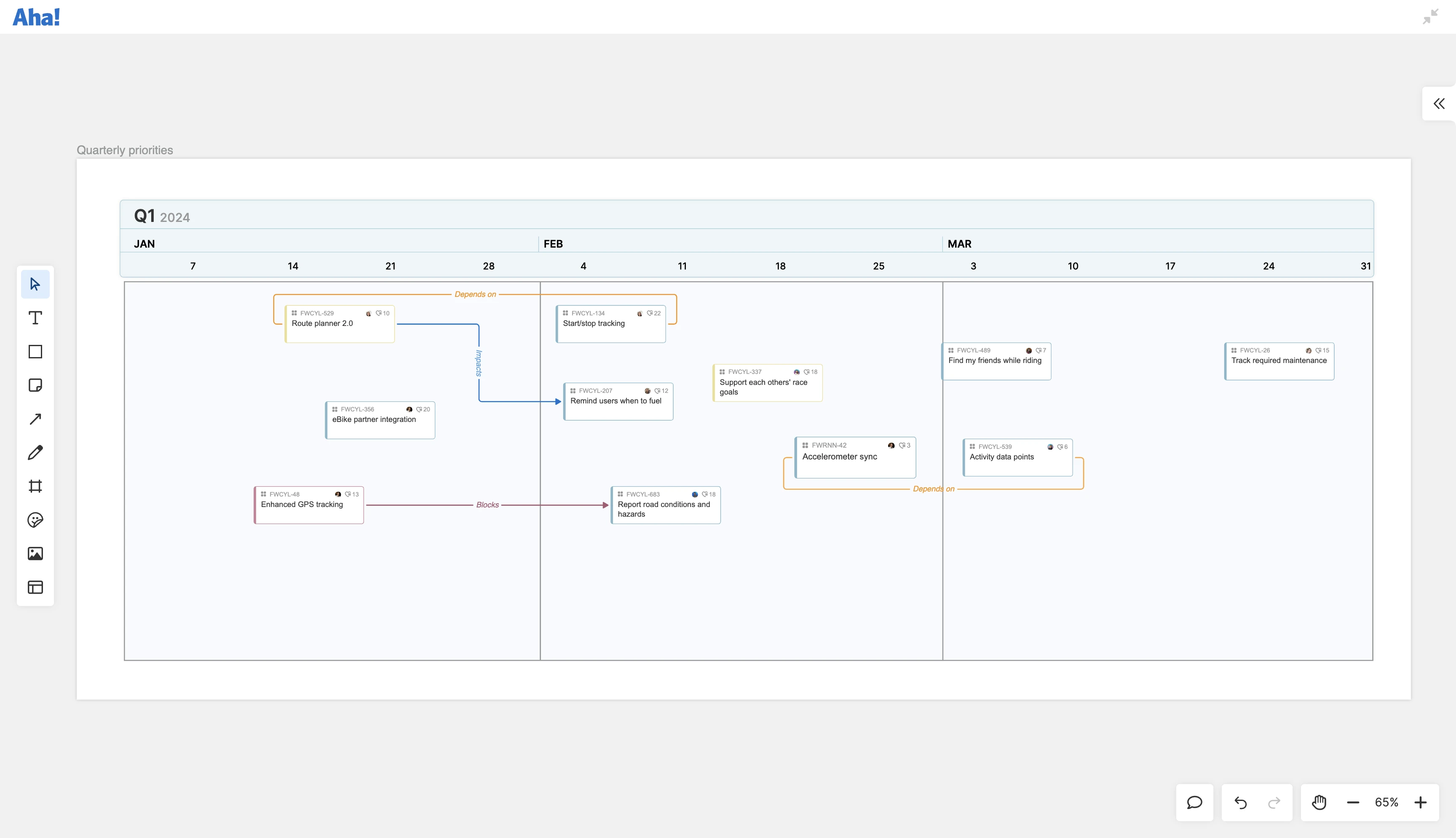Click the Aha! logo
Screen dimensions: 1456x838
coord(37,16)
